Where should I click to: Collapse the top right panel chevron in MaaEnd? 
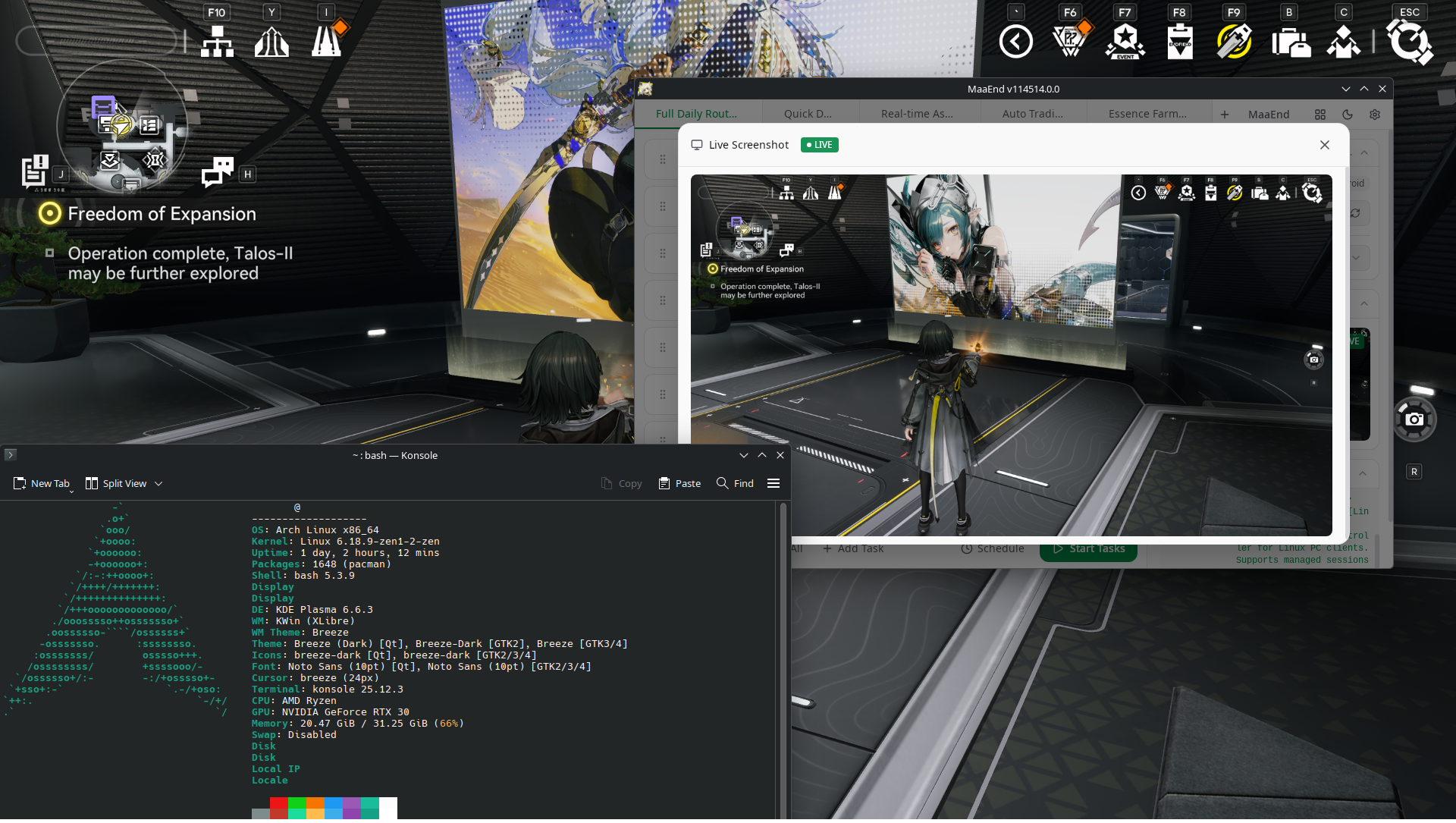[1364, 153]
